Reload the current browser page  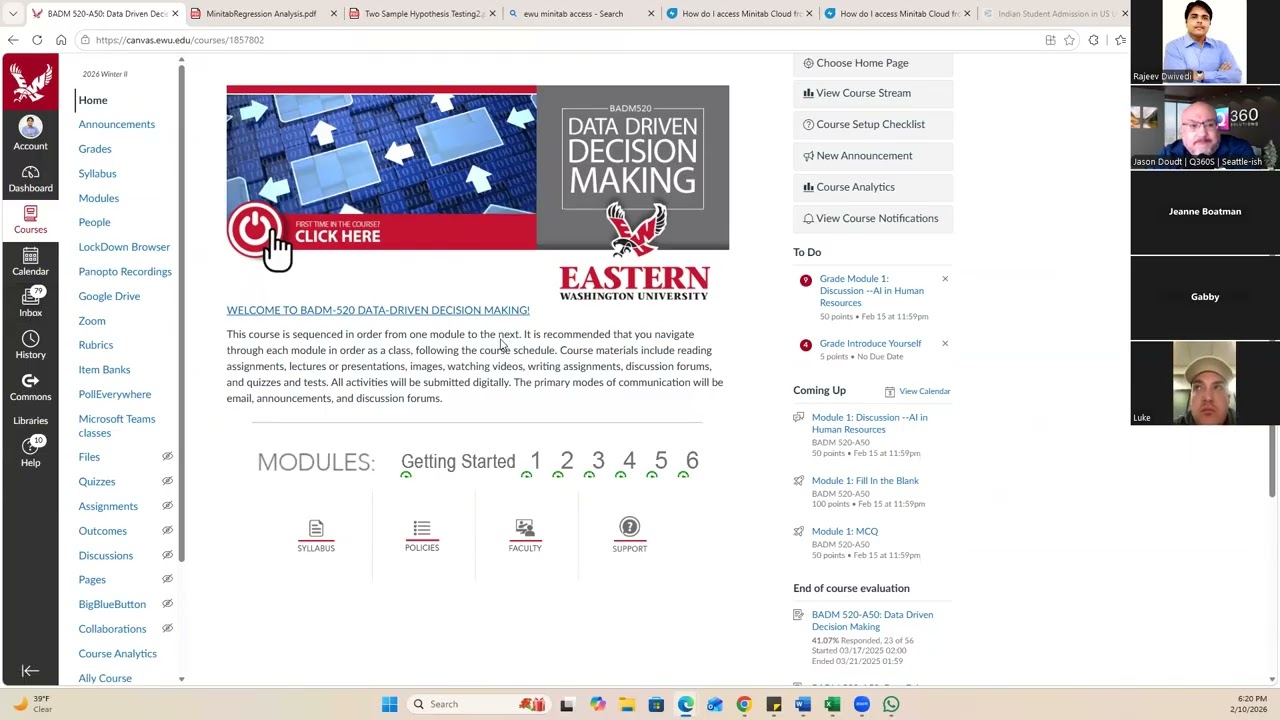click(x=37, y=40)
